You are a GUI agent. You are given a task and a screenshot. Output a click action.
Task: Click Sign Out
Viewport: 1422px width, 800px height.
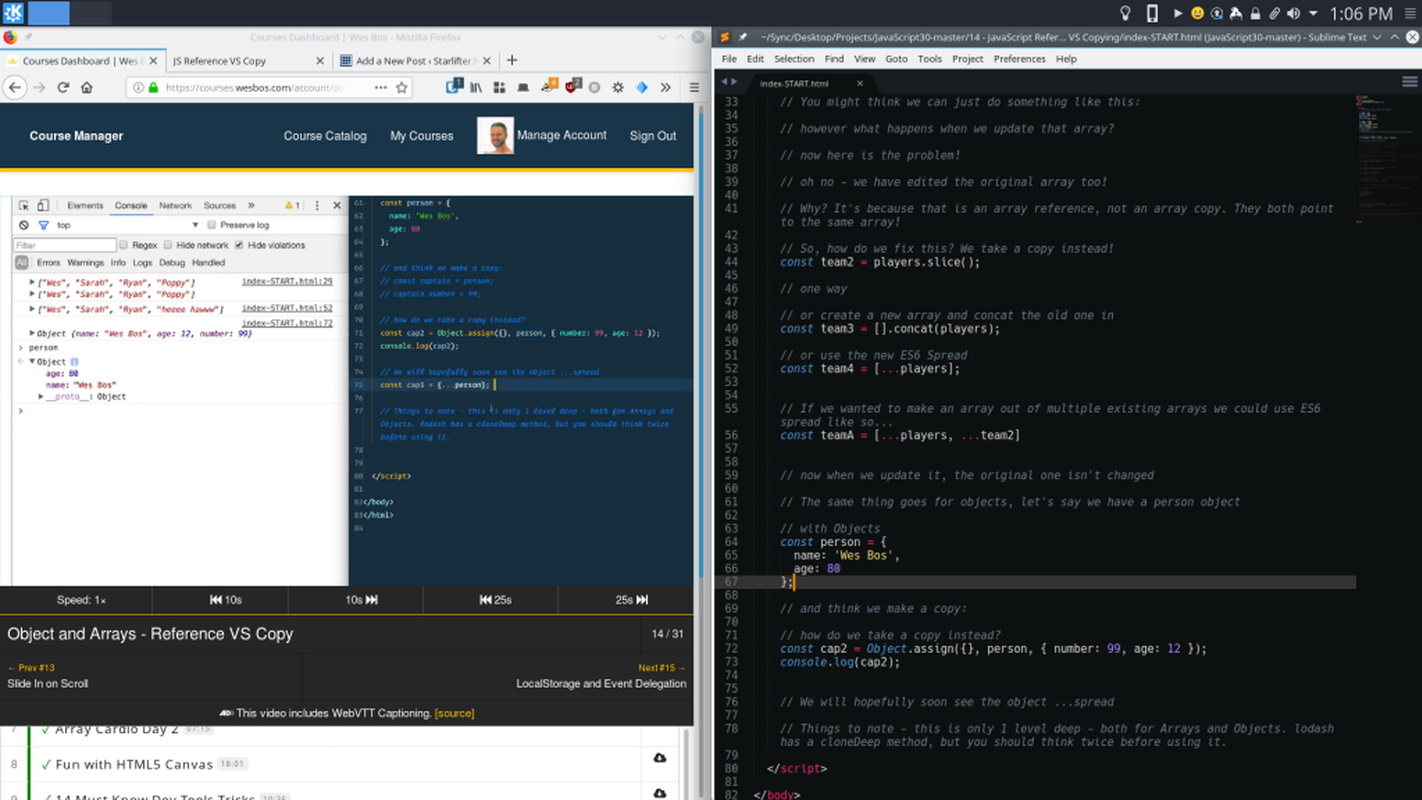[x=653, y=136]
